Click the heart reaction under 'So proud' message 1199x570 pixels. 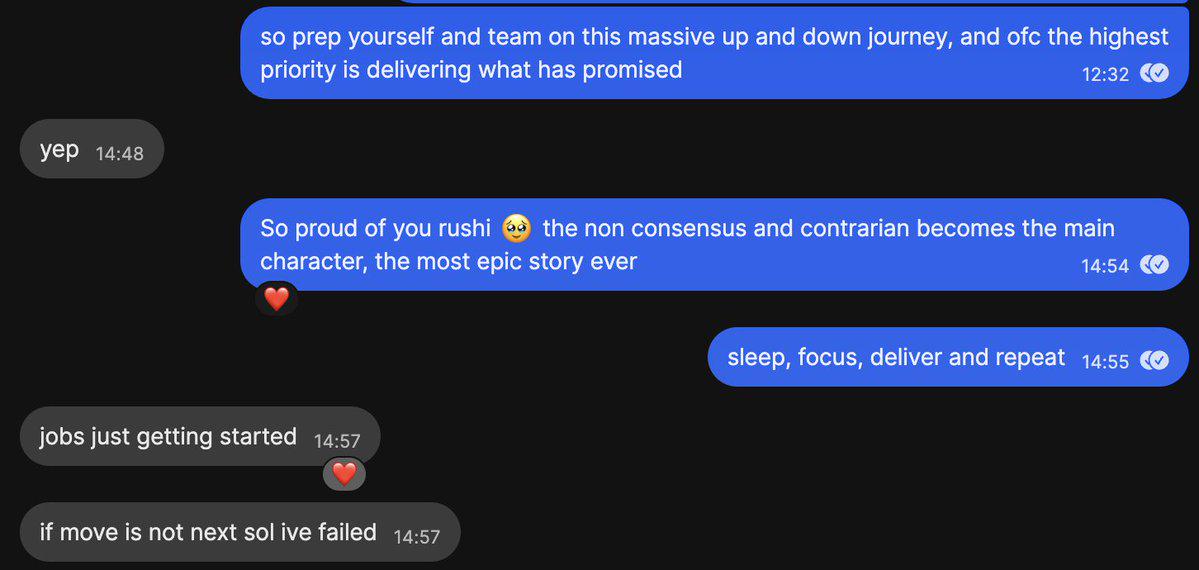(276, 298)
